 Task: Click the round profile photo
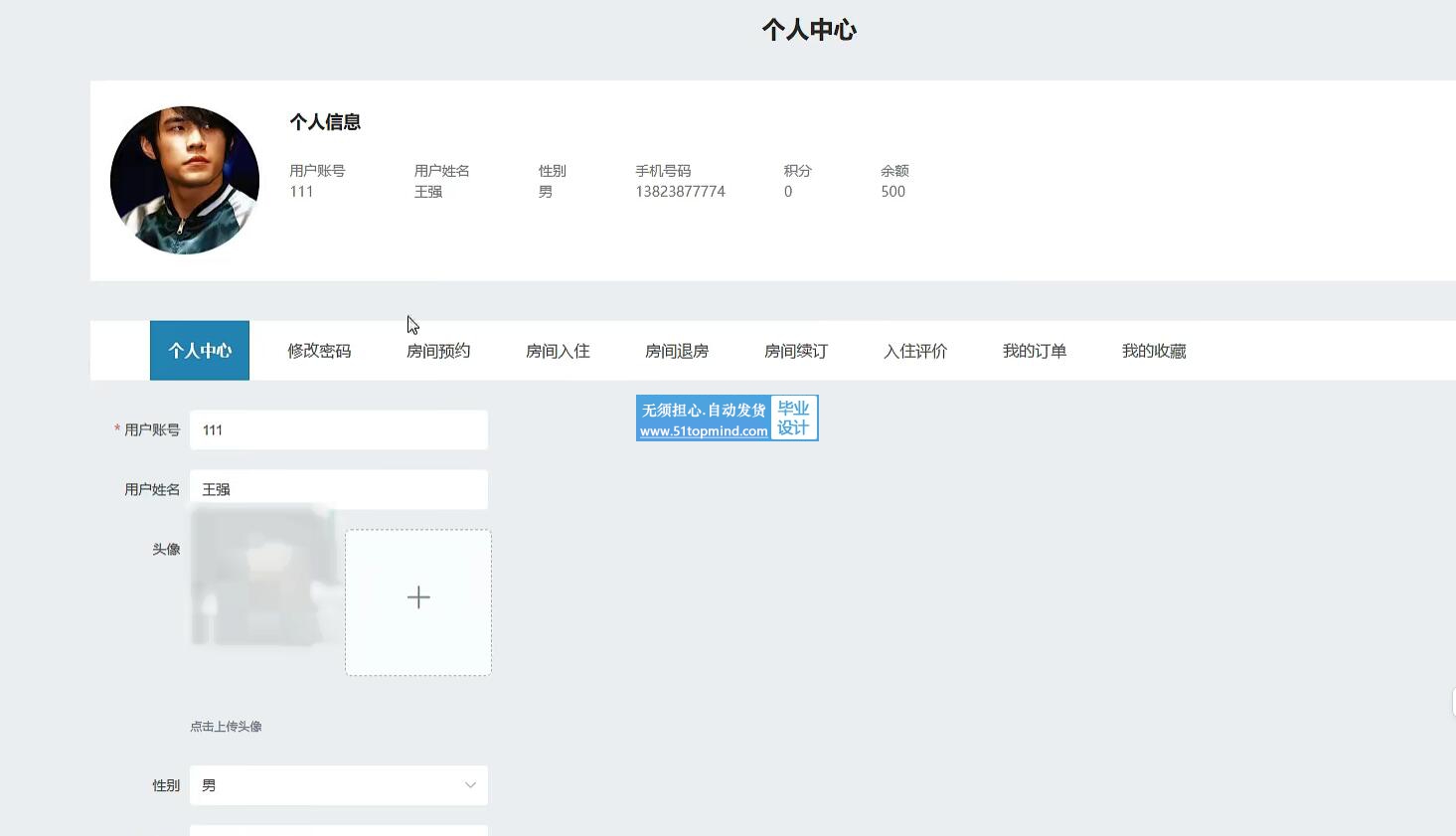[185, 181]
